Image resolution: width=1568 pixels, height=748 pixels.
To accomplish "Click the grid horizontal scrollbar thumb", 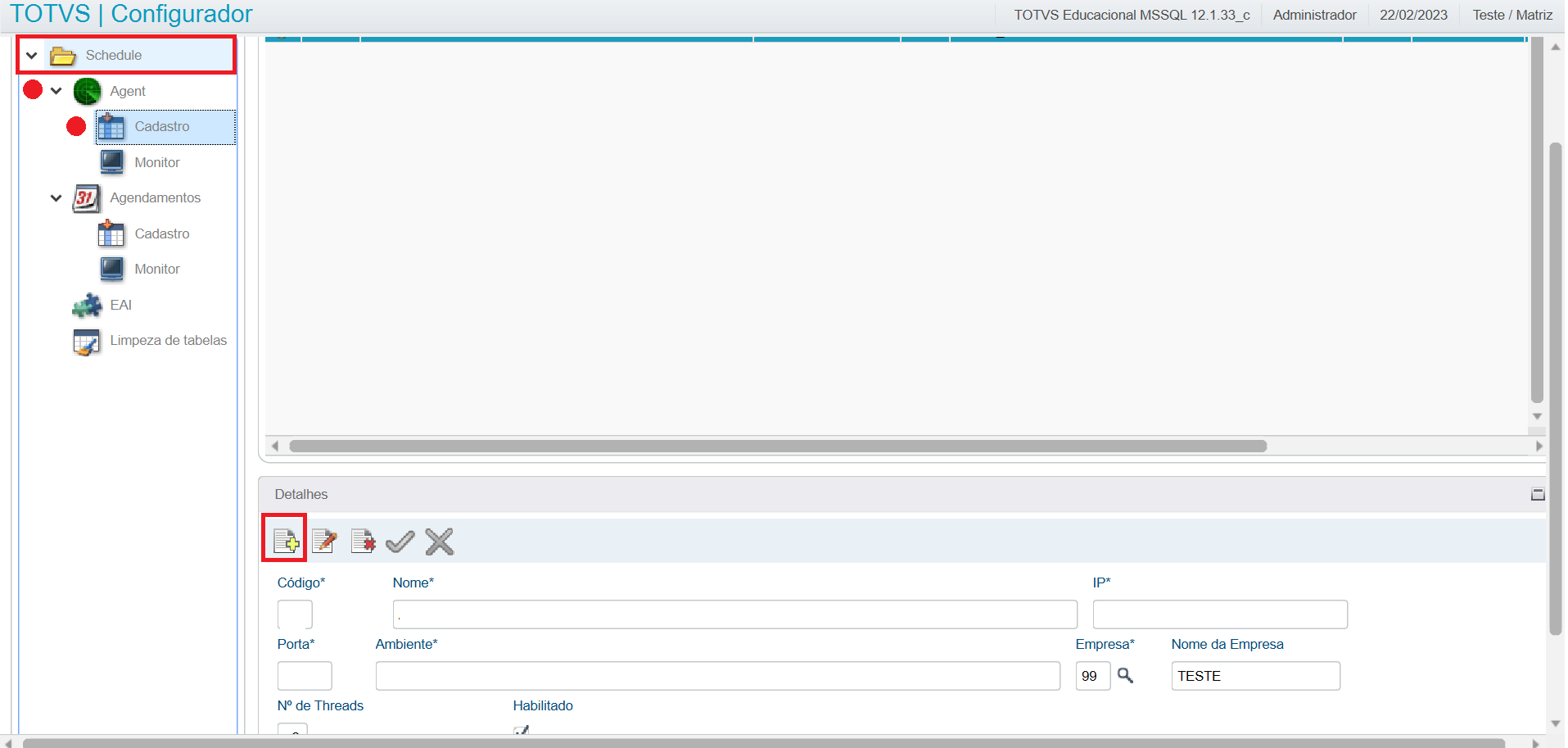I will (778, 447).
